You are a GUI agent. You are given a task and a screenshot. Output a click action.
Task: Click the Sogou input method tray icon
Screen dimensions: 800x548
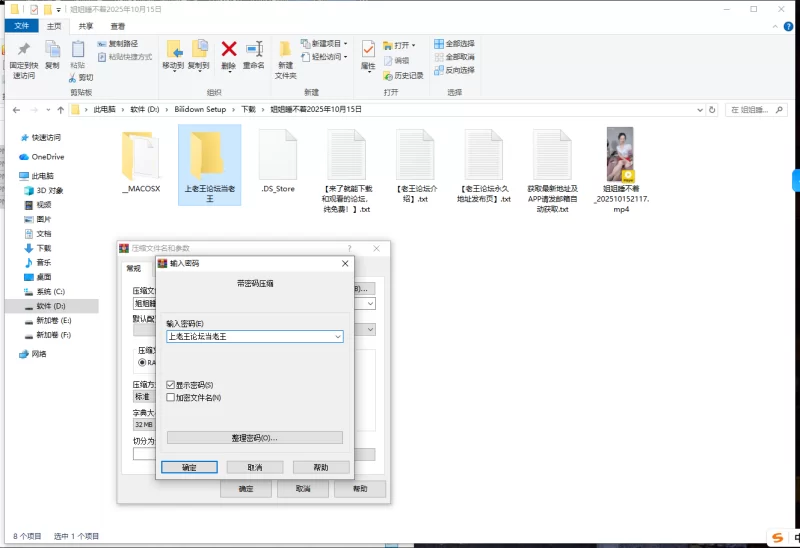pos(778,537)
